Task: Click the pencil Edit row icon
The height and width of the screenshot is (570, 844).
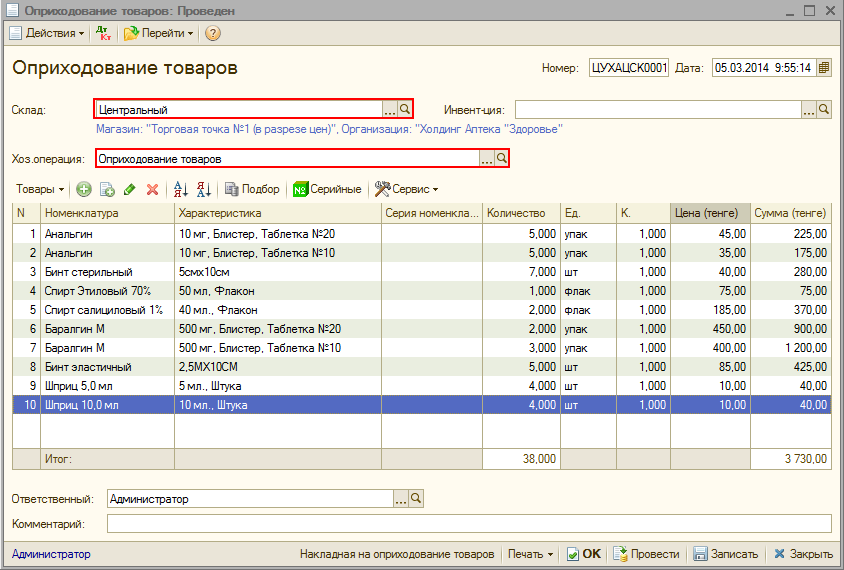Action: pyautogui.click(x=130, y=189)
